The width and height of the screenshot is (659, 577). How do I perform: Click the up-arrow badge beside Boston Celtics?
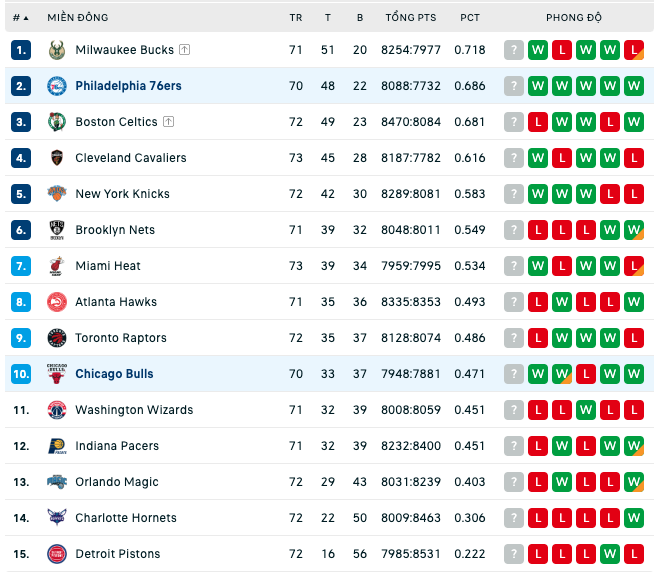[x=169, y=121]
